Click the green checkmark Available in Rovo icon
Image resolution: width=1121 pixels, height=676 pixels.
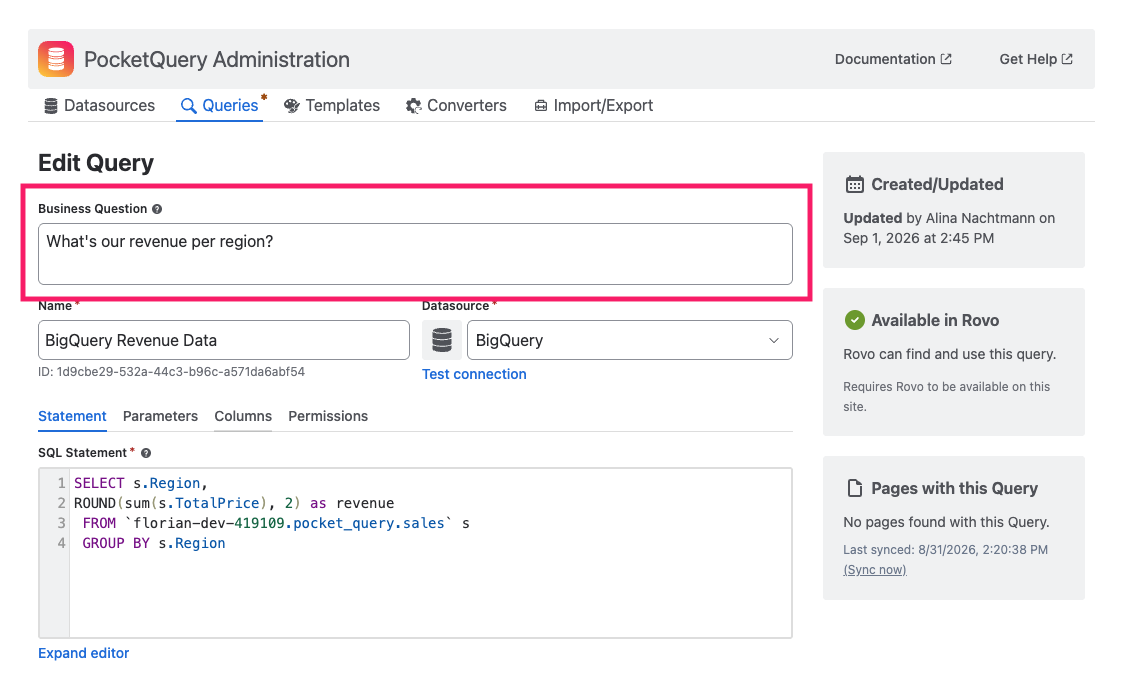pyautogui.click(x=854, y=320)
